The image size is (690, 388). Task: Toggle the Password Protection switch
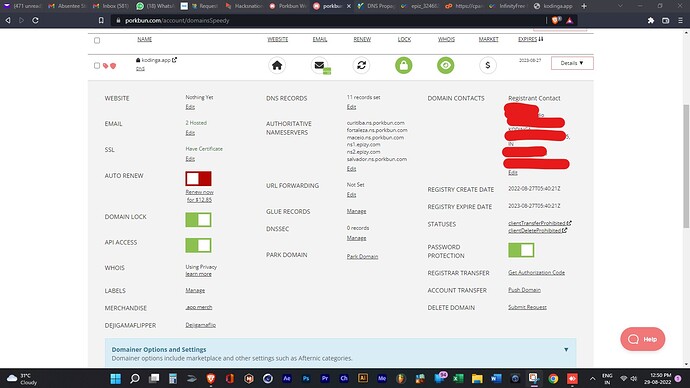521,250
